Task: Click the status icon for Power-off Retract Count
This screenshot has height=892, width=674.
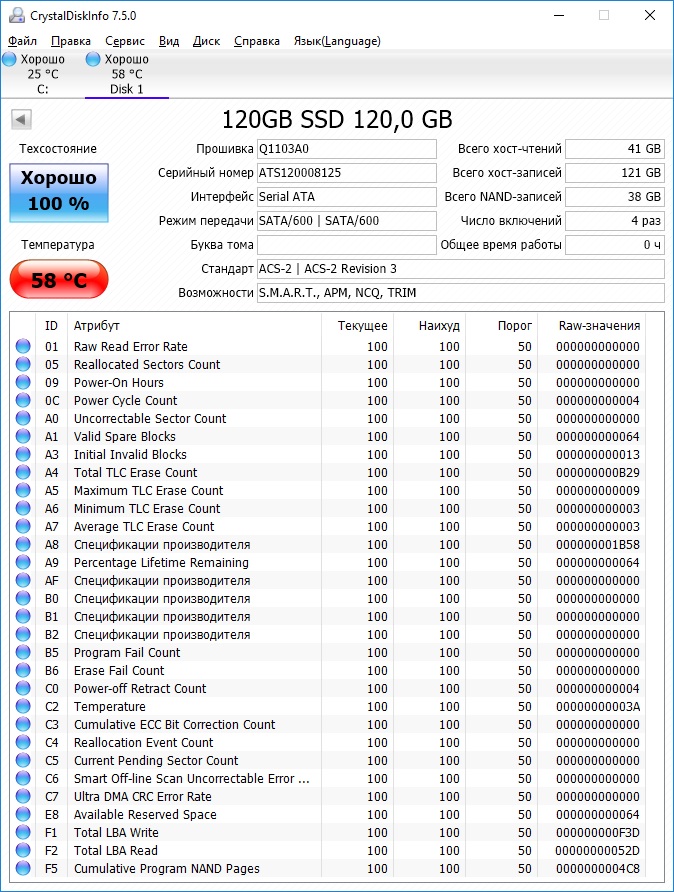Action: 23,688
